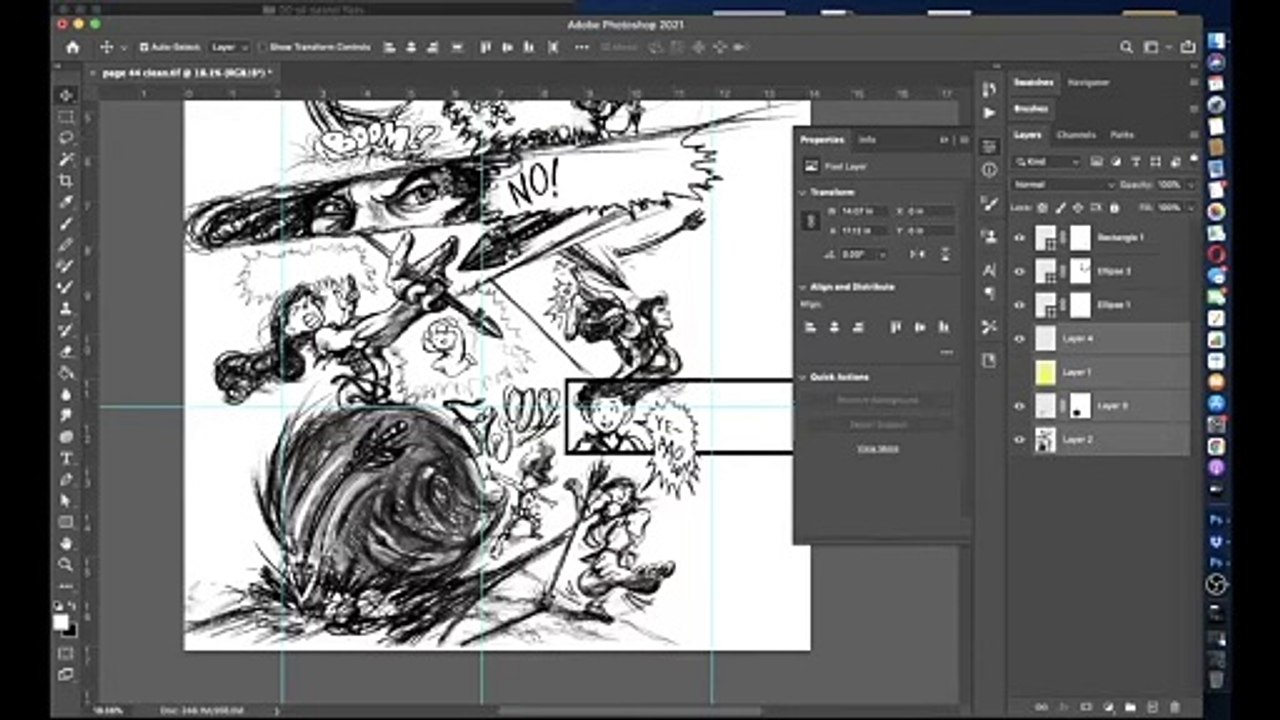Viewport: 1280px width, 720px height.
Task: Open the rotation angle dropdown
Action: tap(885, 255)
